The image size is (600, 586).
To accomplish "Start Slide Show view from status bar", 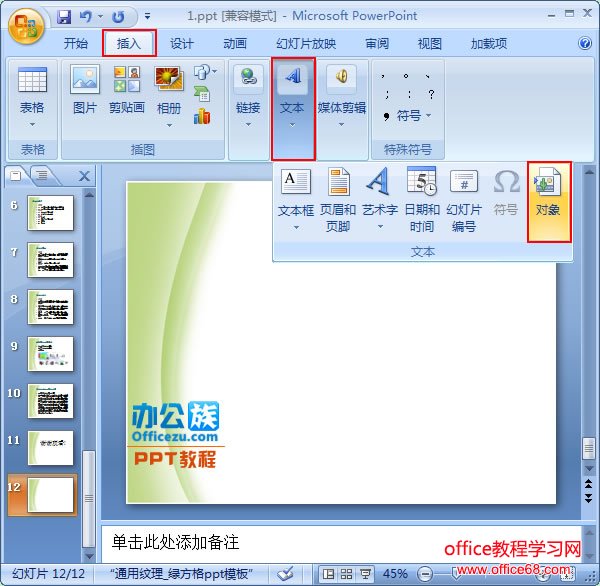I will pos(365,574).
